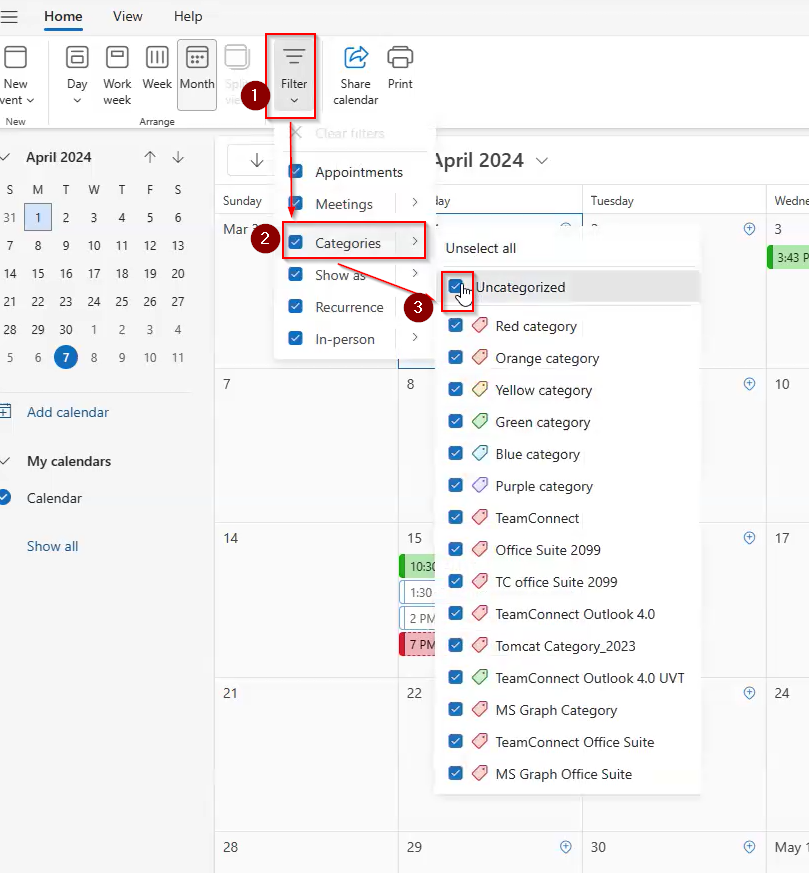This screenshot has width=809, height=873.
Task: Open the green 3:43 PM event
Action: click(x=788, y=257)
